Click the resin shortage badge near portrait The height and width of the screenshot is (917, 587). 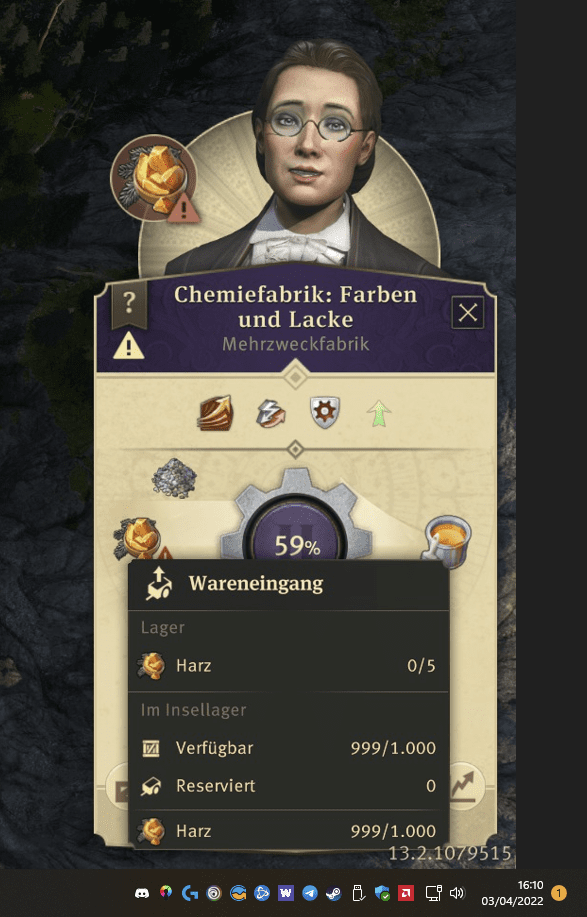[x=154, y=178]
